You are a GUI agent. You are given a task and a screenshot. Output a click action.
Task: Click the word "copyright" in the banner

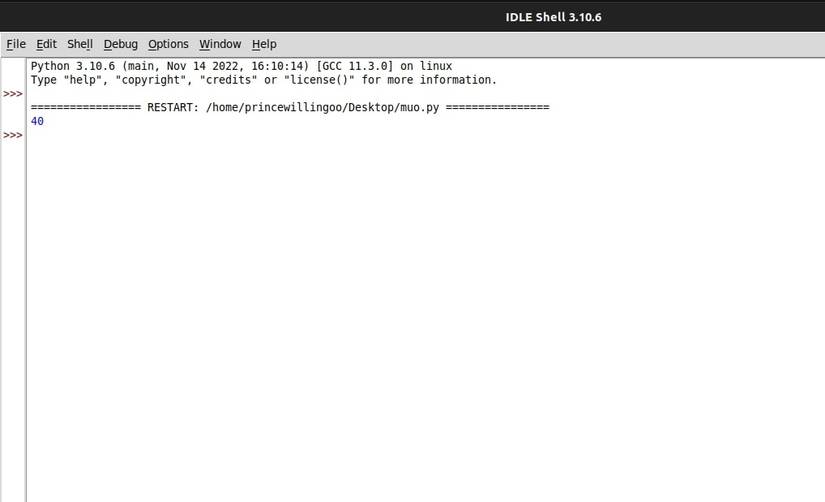click(151, 80)
